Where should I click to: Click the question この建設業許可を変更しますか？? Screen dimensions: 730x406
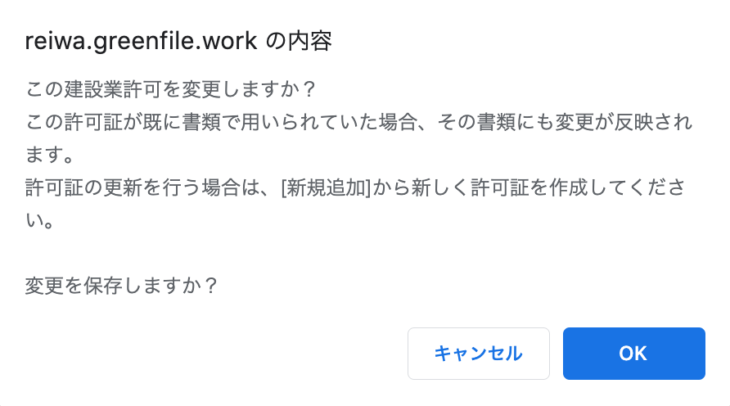(x=171, y=89)
